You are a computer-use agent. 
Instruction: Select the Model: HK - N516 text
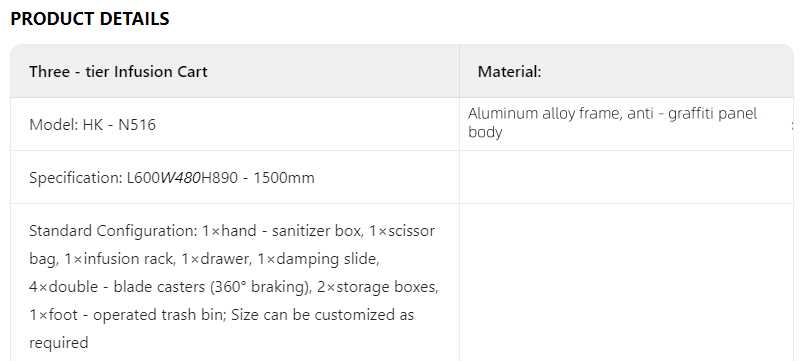coord(92,125)
